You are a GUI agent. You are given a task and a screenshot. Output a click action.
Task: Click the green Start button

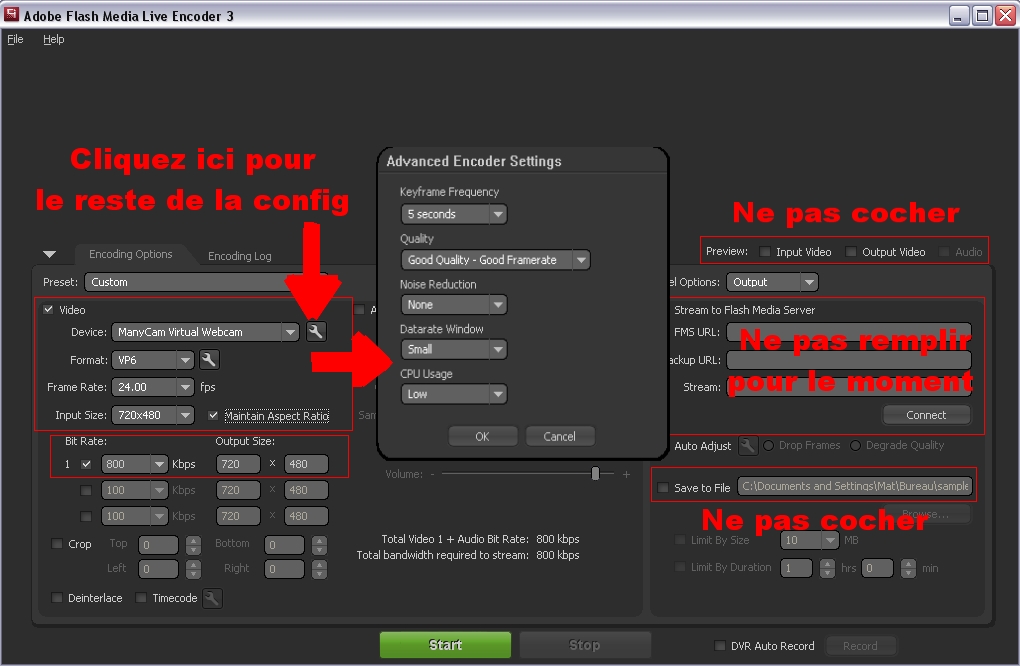[446, 645]
